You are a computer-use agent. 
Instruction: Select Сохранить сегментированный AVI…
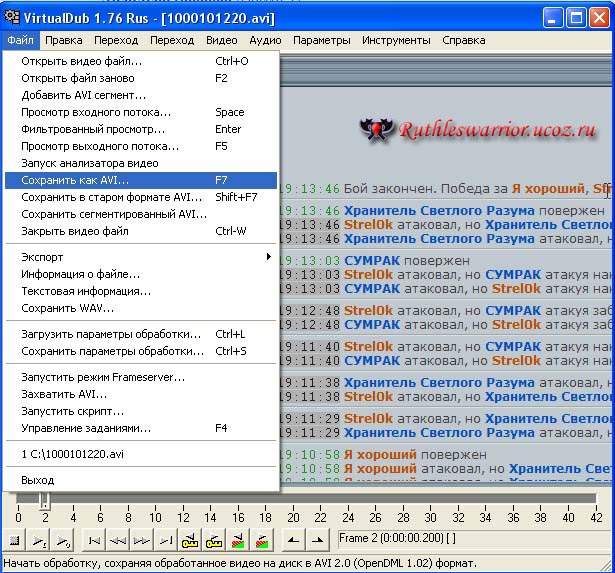point(141,214)
